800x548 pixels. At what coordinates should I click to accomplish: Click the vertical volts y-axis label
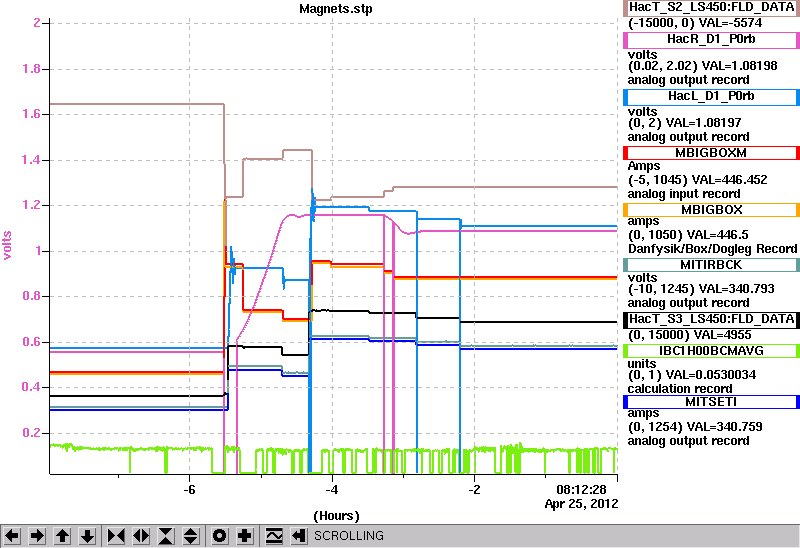(x=7, y=245)
